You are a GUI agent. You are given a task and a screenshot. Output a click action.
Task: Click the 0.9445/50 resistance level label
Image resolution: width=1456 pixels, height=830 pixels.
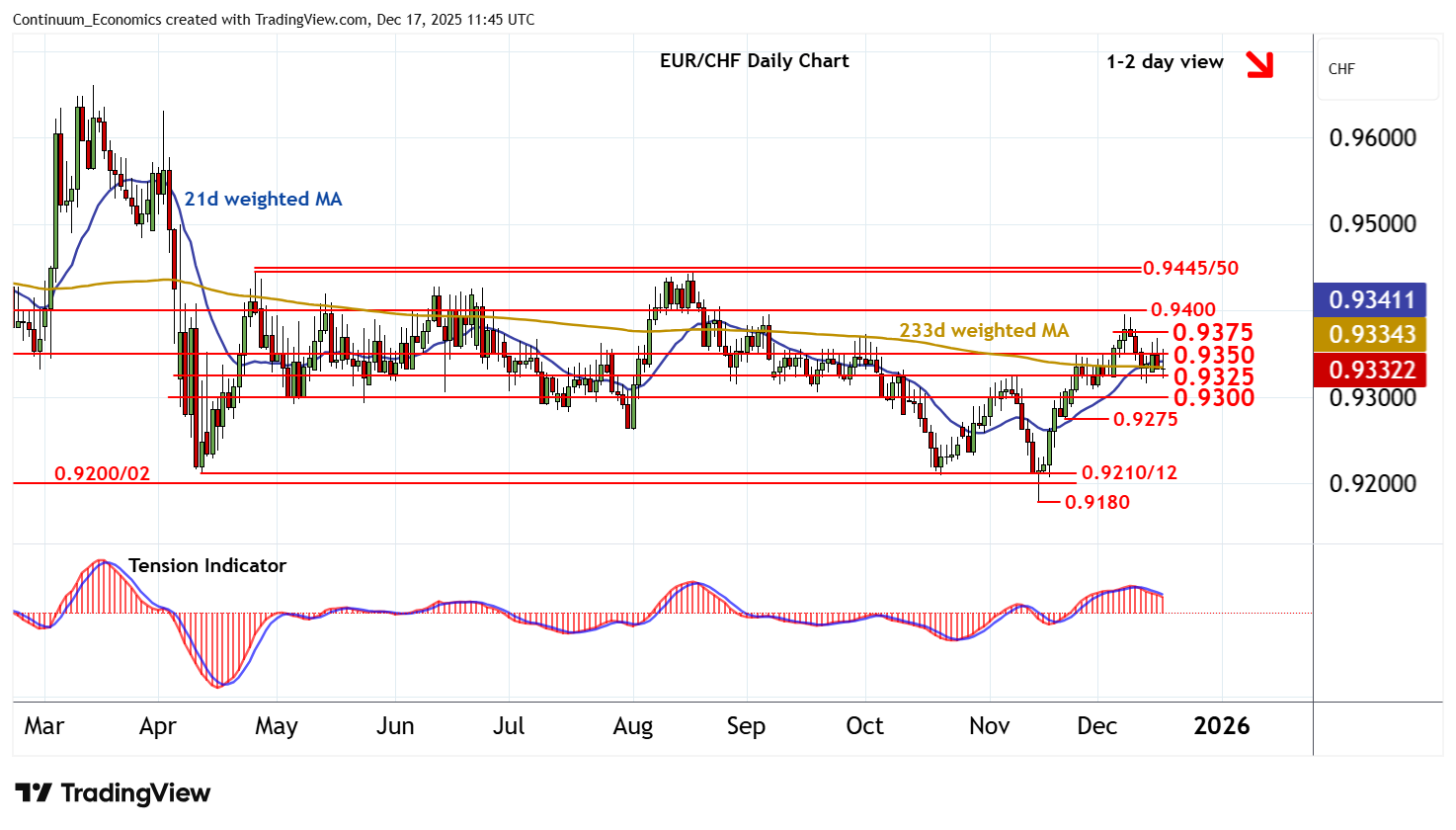[x=1190, y=268]
